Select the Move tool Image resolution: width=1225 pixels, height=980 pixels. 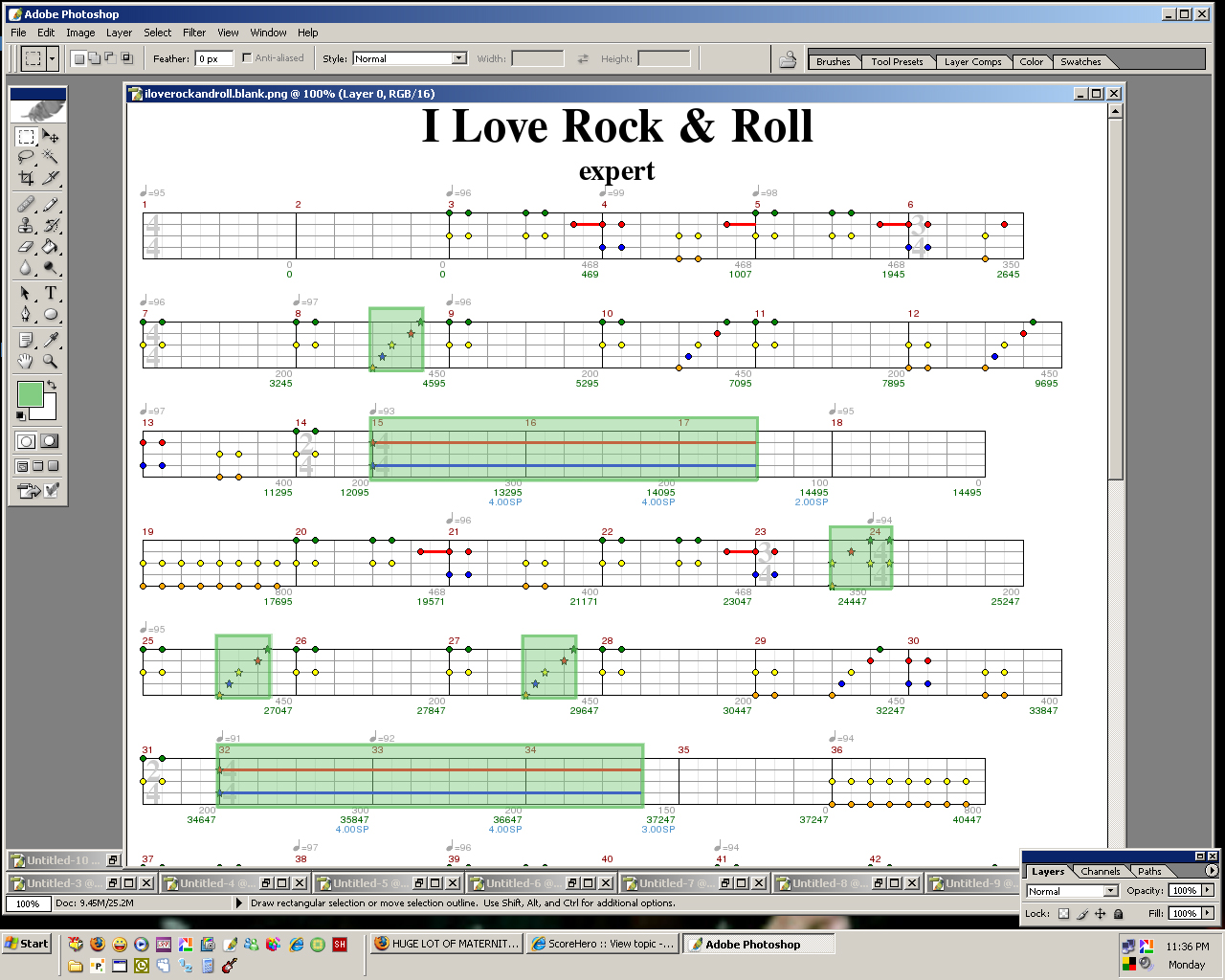(51, 137)
